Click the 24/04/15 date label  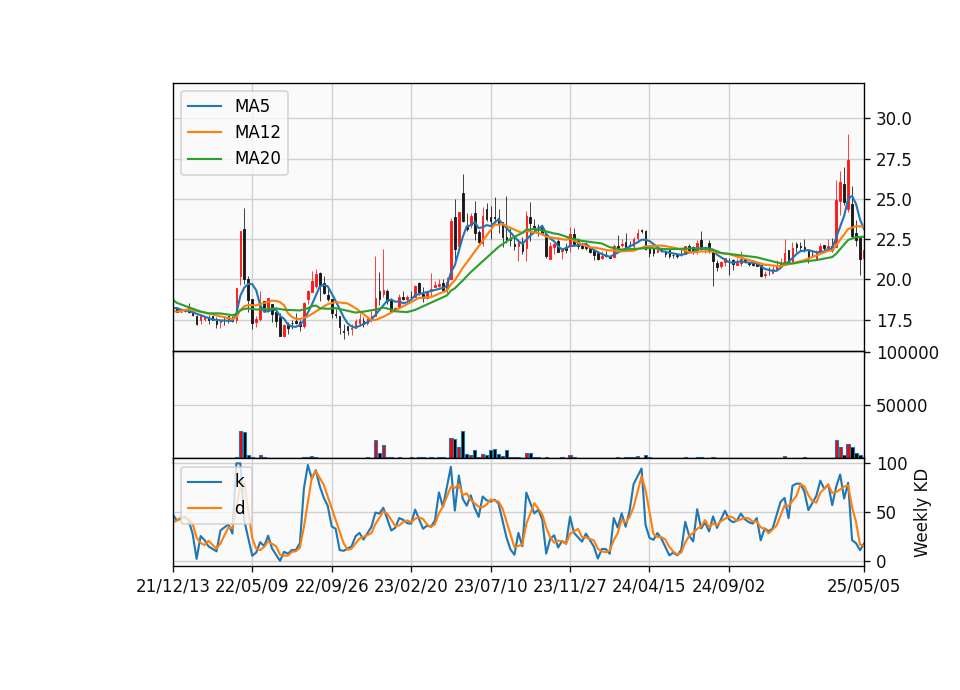click(648, 586)
